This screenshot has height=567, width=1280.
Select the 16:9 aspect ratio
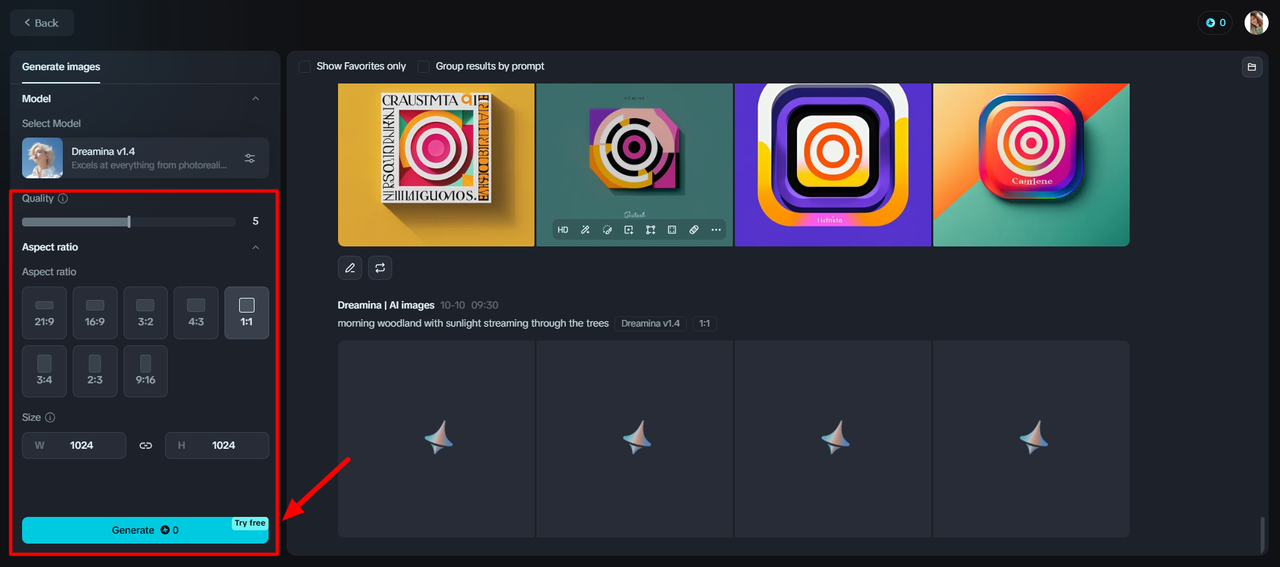pyautogui.click(x=95, y=313)
